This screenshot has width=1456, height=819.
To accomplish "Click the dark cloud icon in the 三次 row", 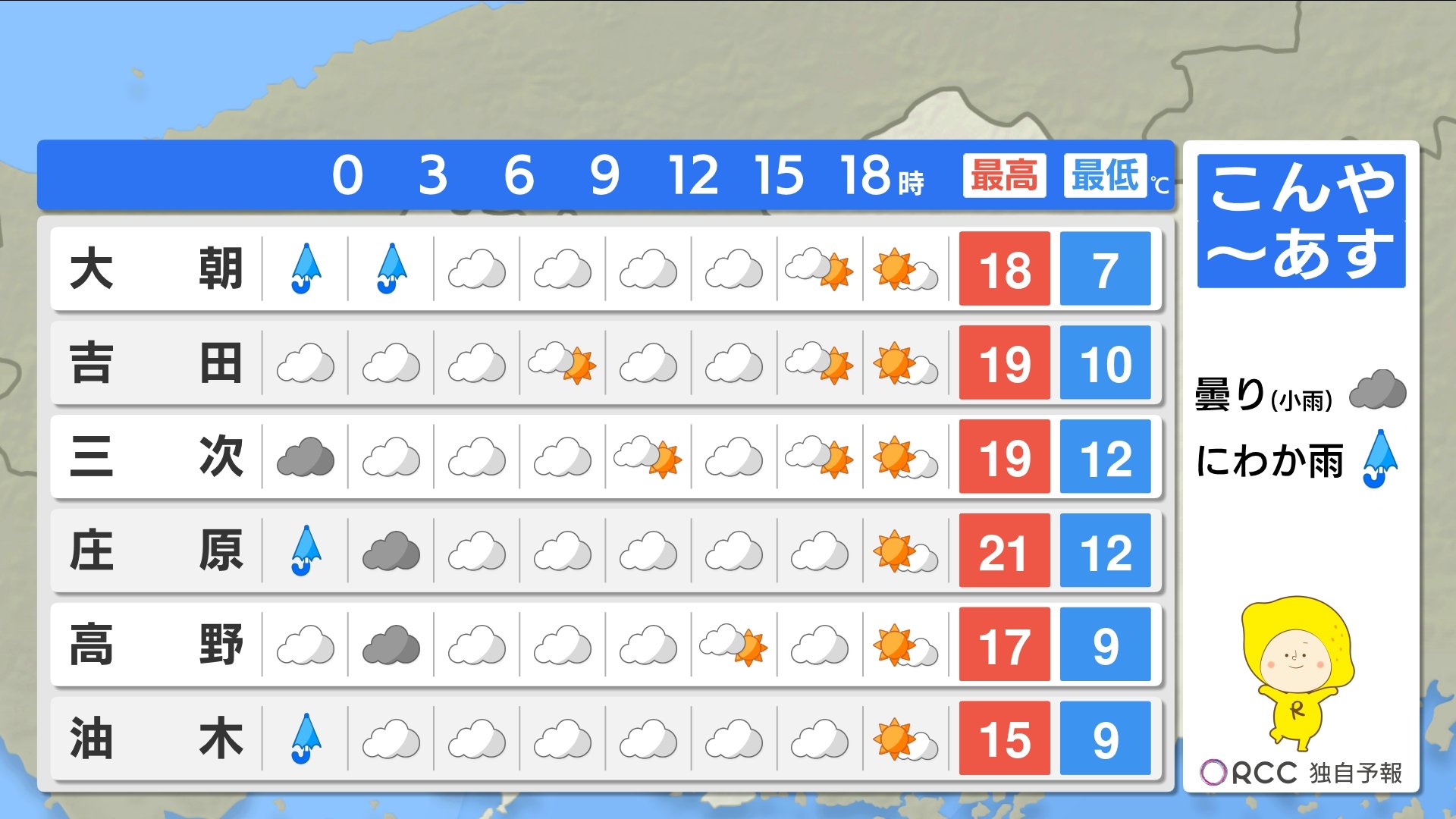I will pyautogui.click(x=306, y=457).
